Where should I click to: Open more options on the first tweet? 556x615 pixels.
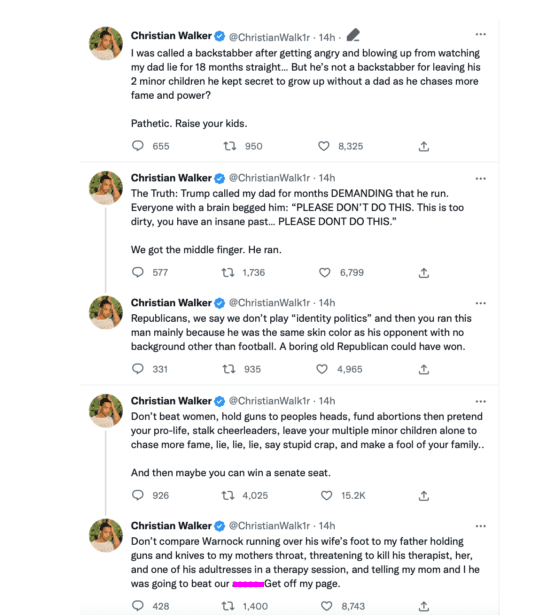pos(480,35)
